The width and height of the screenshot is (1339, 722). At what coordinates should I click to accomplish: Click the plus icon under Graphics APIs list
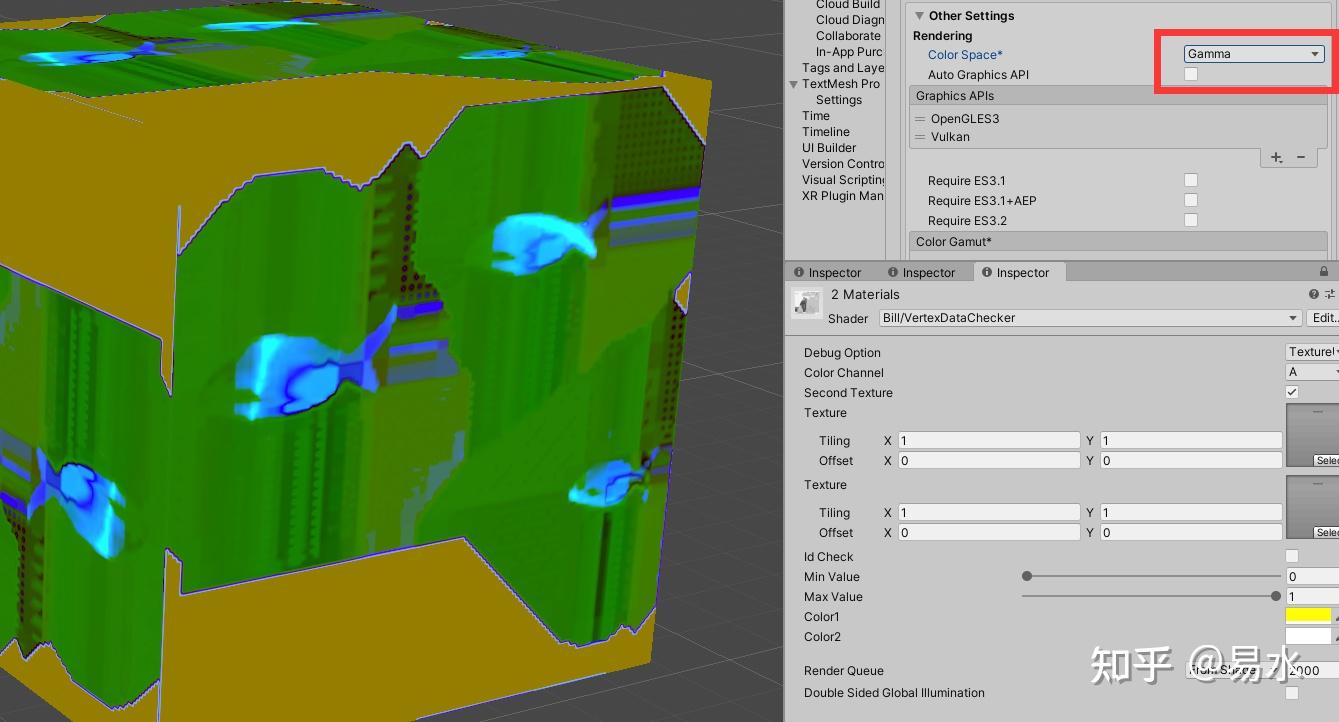(x=1276, y=157)
